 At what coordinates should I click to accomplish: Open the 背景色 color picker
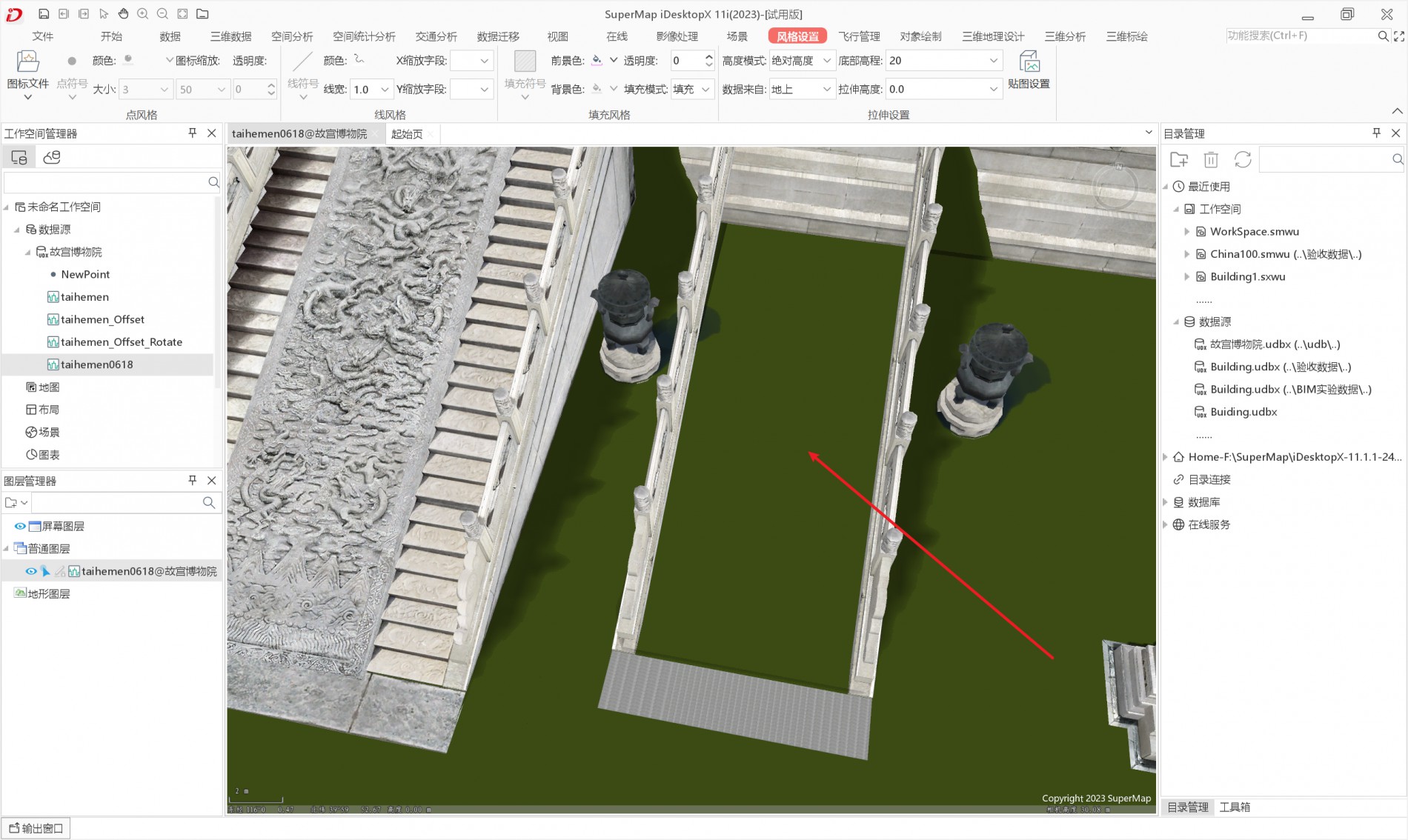597,88
